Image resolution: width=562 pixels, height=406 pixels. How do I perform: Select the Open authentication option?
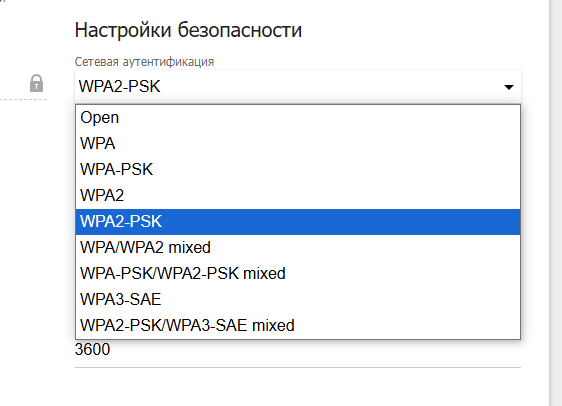pyautogui.click(x=298, y=118)
